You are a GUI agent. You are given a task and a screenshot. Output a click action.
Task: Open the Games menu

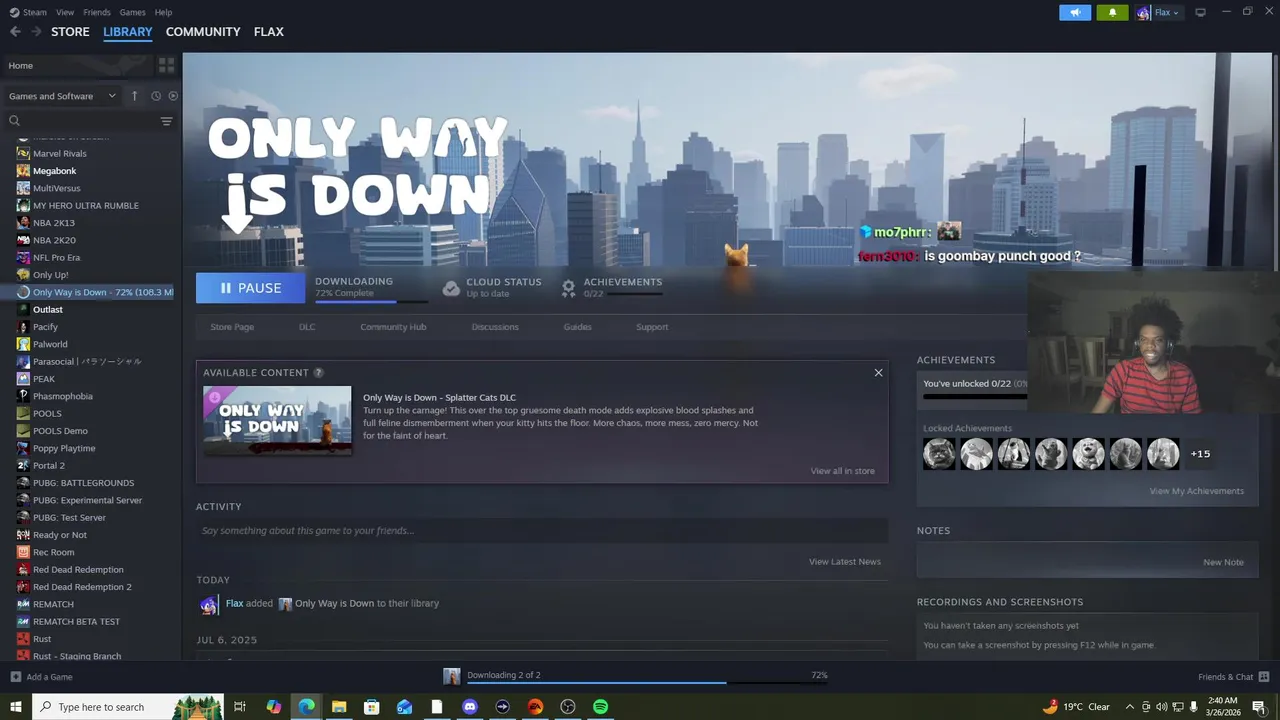(132, 12)
